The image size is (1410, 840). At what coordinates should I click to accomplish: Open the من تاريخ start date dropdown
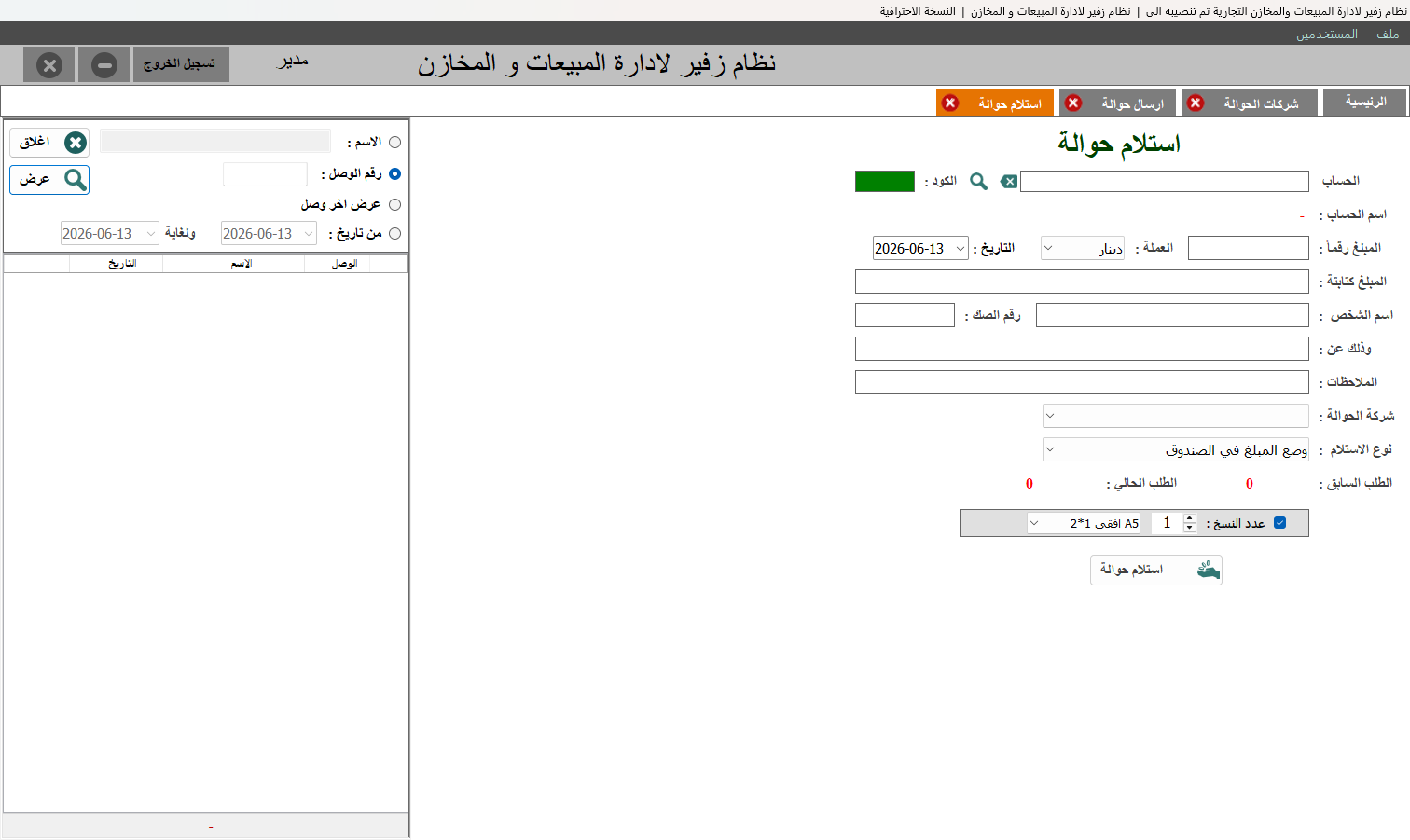tap(309, 234)
